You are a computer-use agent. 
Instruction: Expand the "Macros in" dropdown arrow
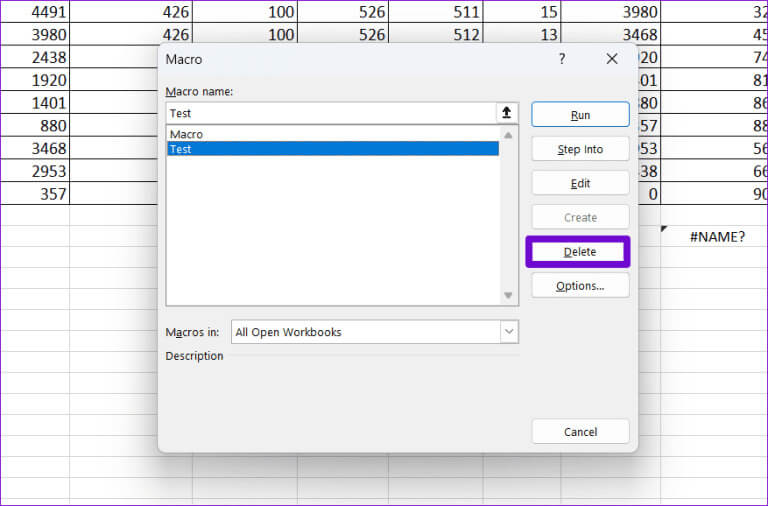point(509,332)
